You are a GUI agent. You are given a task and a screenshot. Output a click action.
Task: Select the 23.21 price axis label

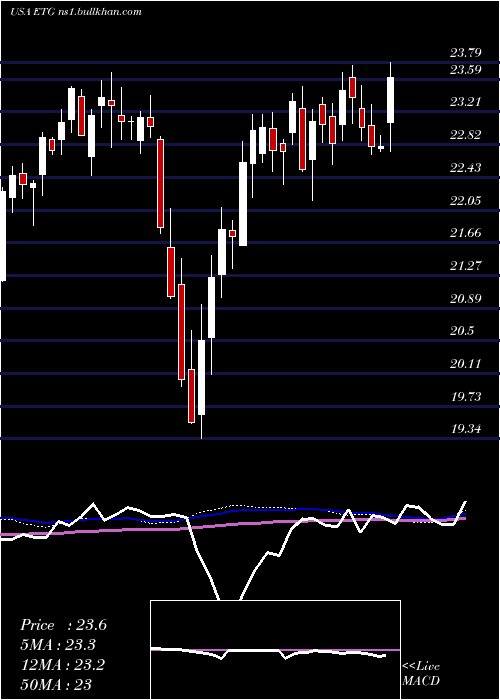click(466, 102)
